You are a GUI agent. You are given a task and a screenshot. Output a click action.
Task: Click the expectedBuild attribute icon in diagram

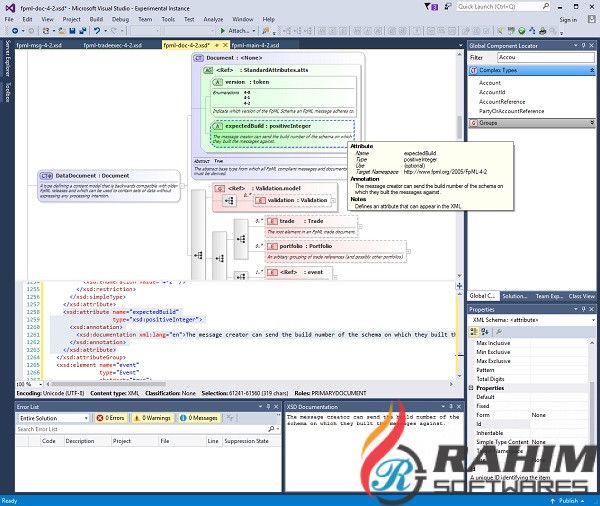click(217, 127)
